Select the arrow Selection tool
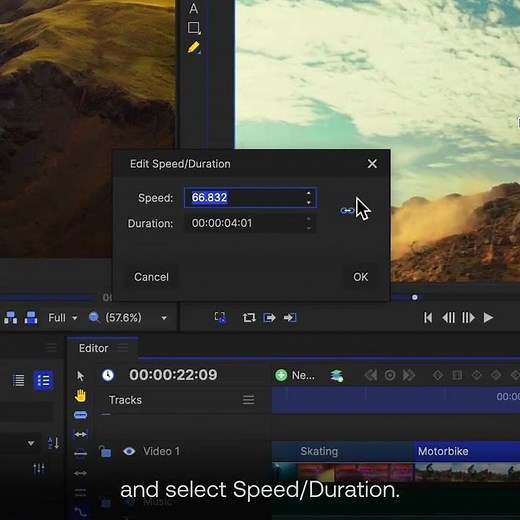520x520 pixels. click(x=80, y=376)
